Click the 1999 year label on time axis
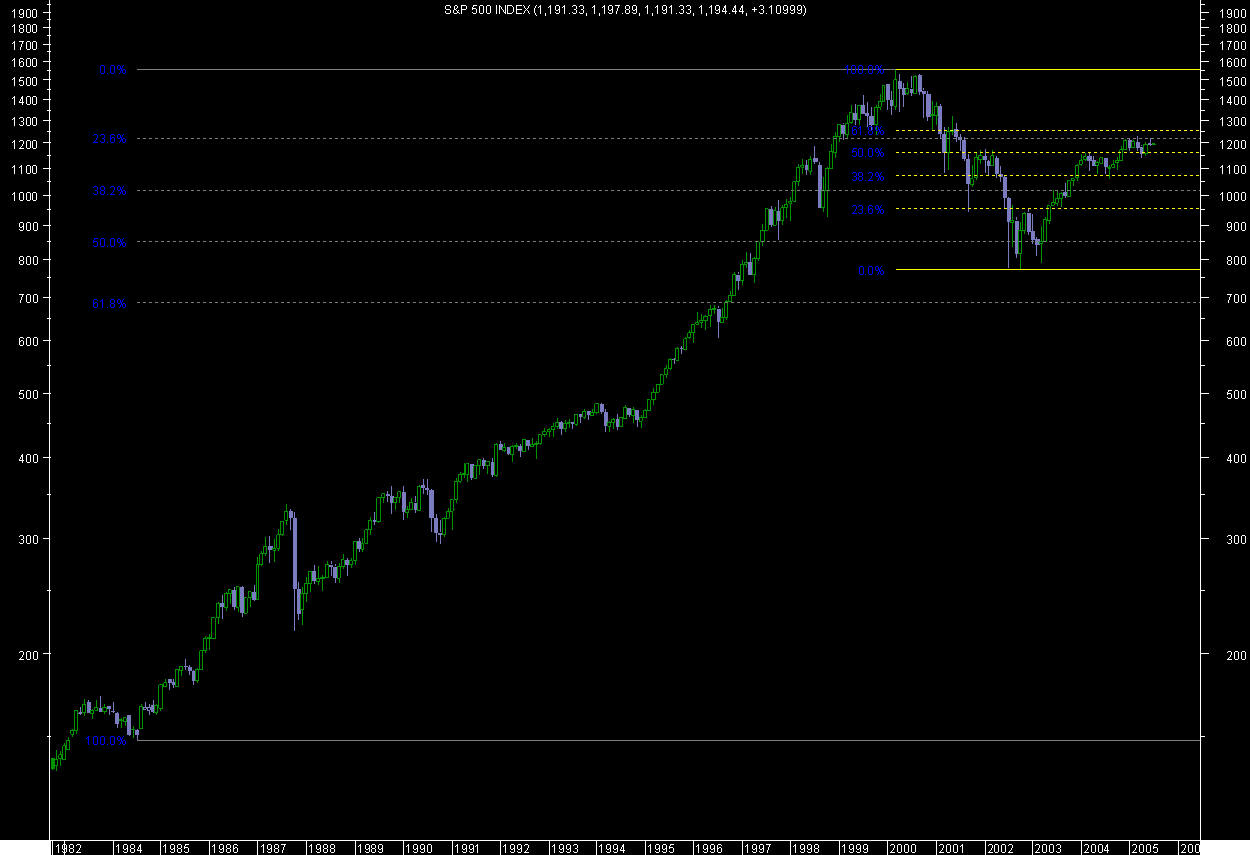 853,848
